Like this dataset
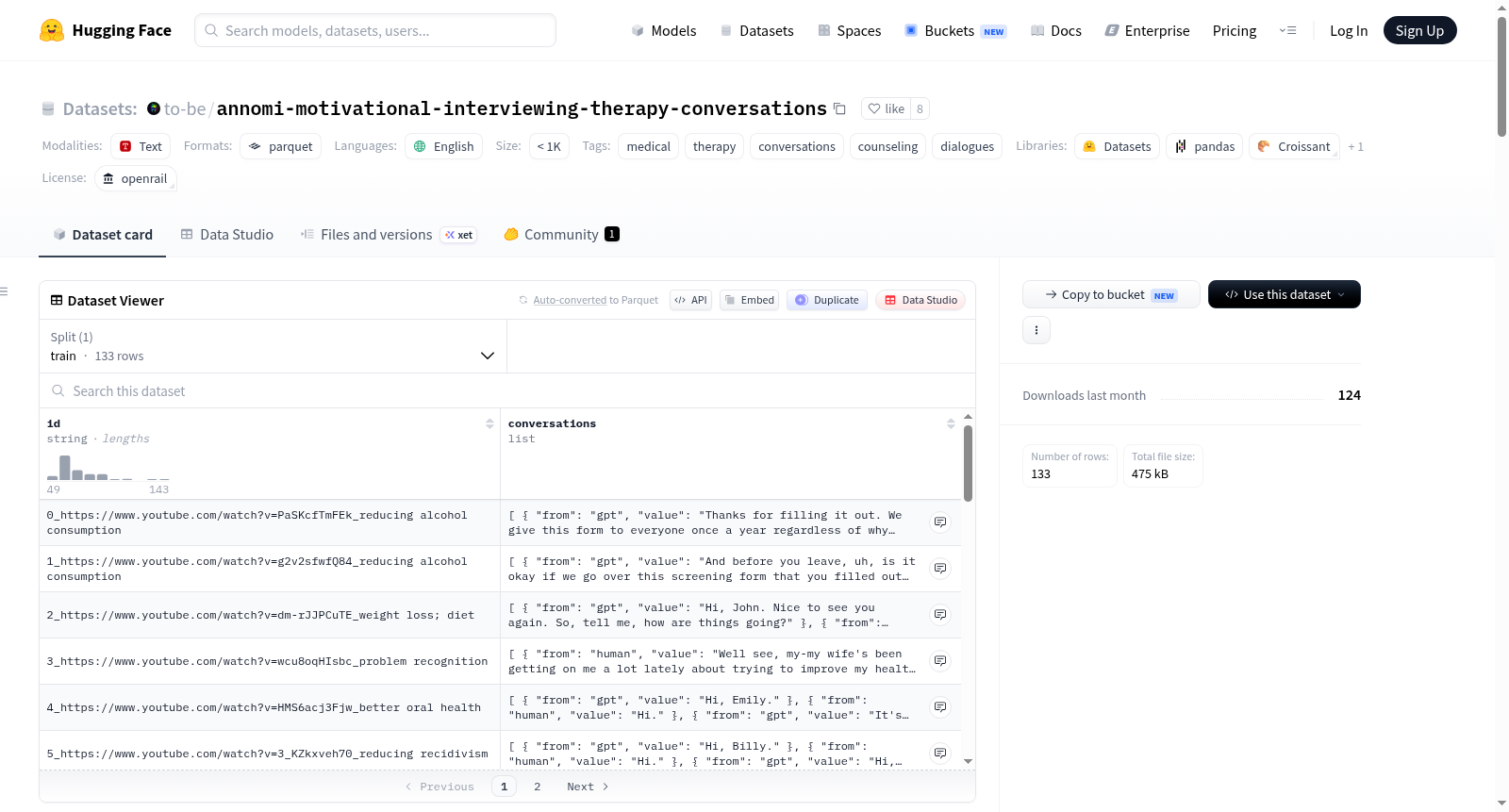This screenshot has height=812, width=1509. click(x=887, y=108)
